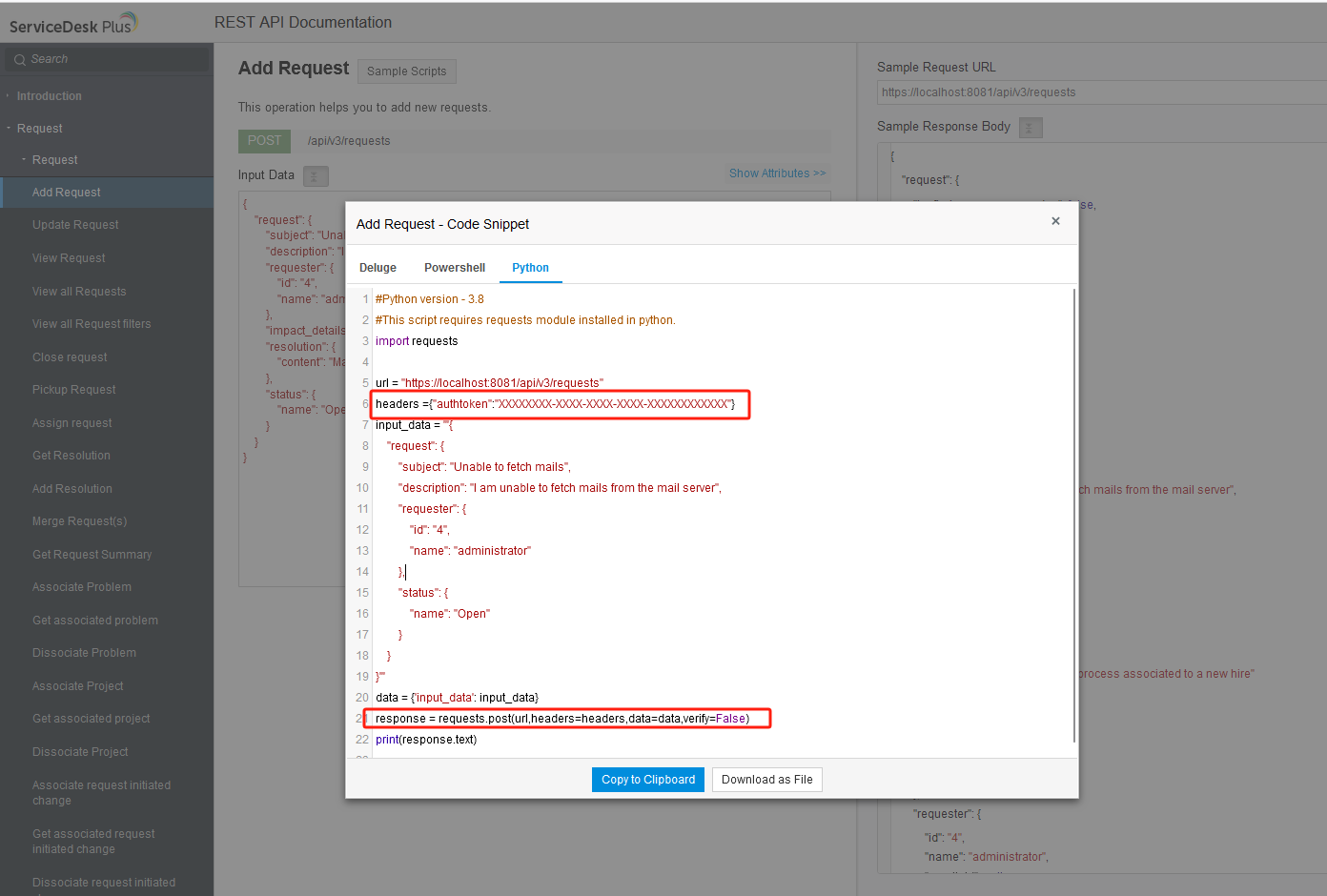Click the code snippet vertical scrollbar
1327x896 pixels.
(x=1074, y=515)
